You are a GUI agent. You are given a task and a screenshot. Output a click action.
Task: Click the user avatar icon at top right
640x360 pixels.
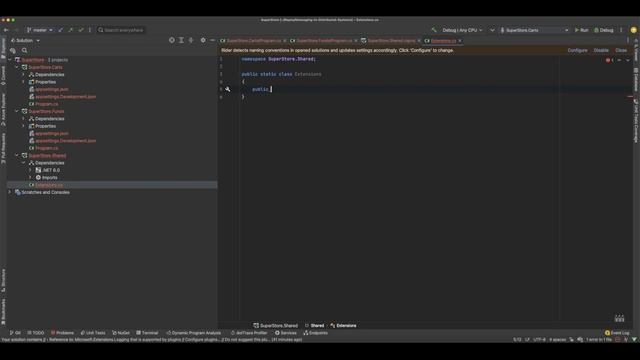[633, 30]
